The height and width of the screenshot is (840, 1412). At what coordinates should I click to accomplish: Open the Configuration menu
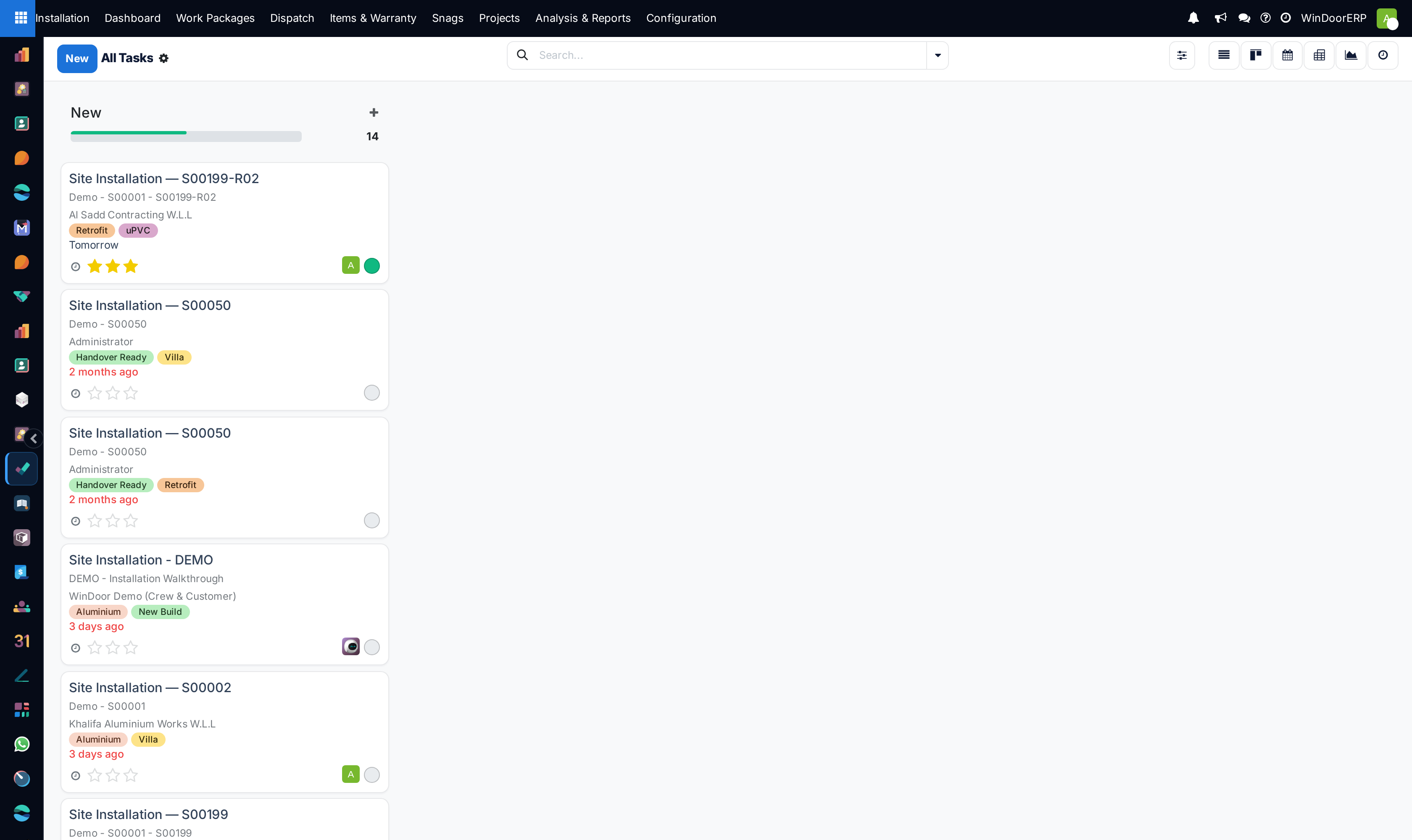coord(681,18)
